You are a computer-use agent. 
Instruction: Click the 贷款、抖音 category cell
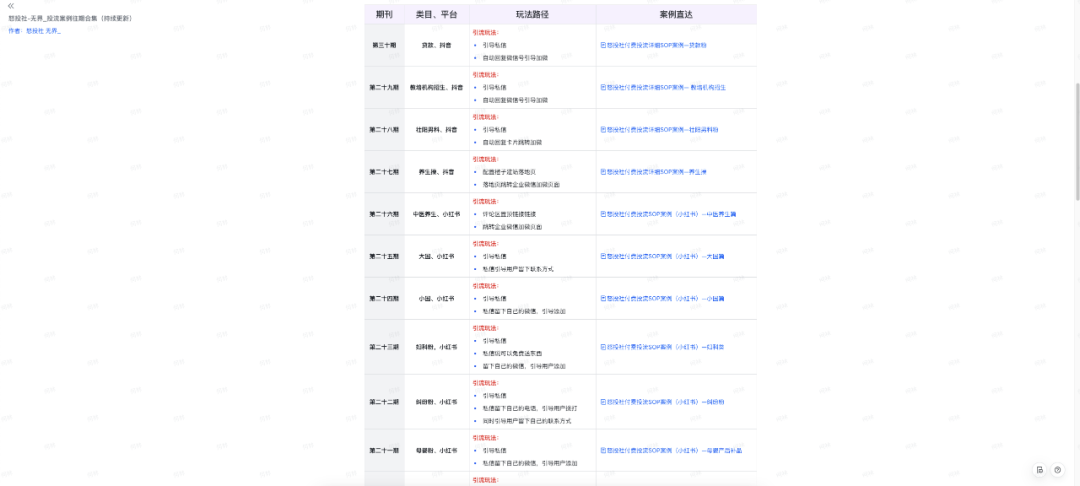click(x=437, y=45)
